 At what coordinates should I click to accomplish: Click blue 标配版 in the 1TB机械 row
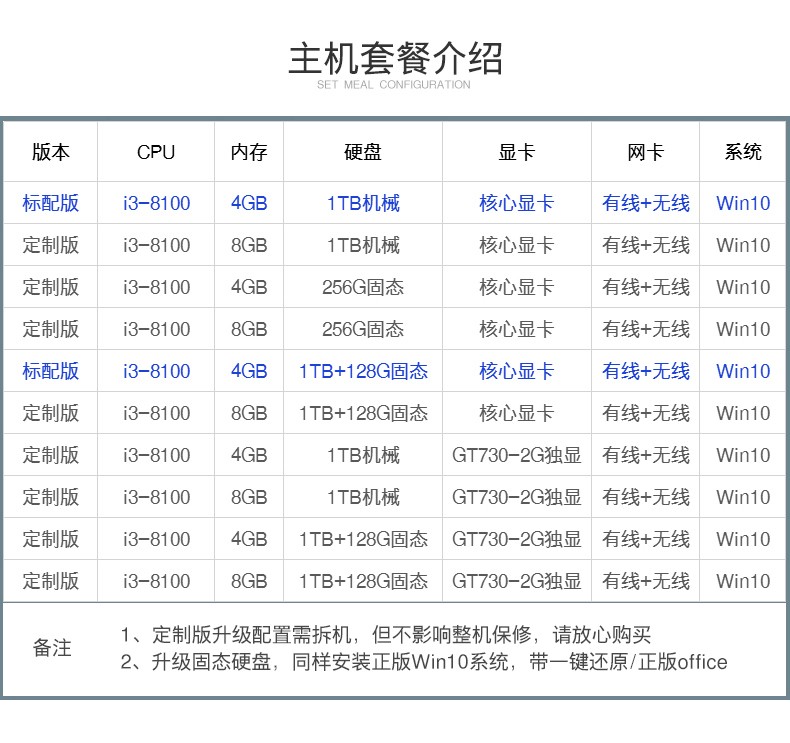tap(50, 203)
